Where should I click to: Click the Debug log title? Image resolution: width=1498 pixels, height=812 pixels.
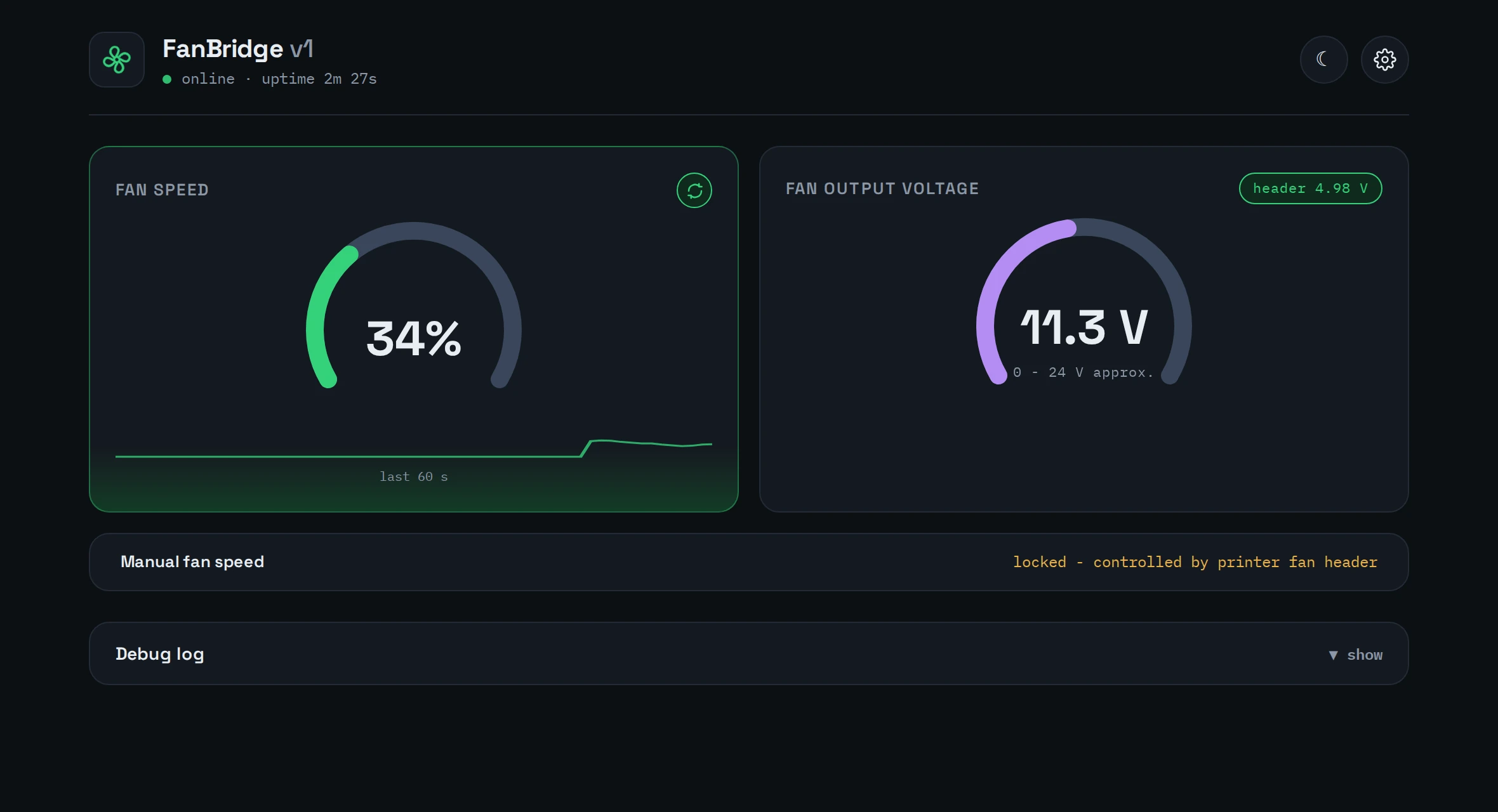[160, 654]
